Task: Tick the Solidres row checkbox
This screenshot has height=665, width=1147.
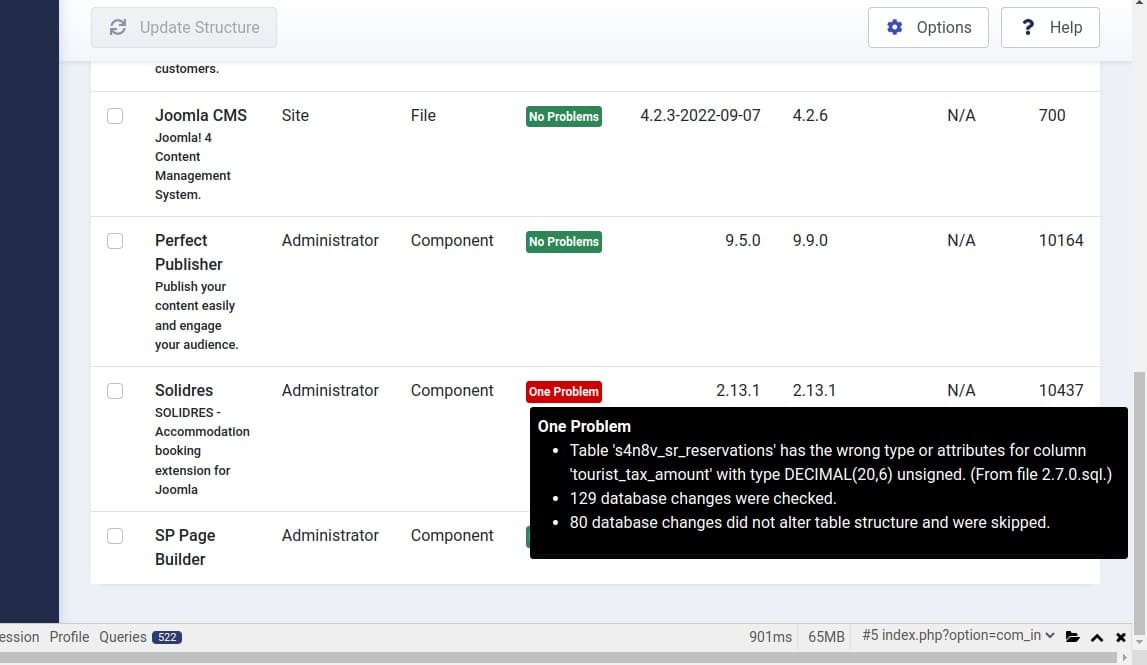Action: 115,391
